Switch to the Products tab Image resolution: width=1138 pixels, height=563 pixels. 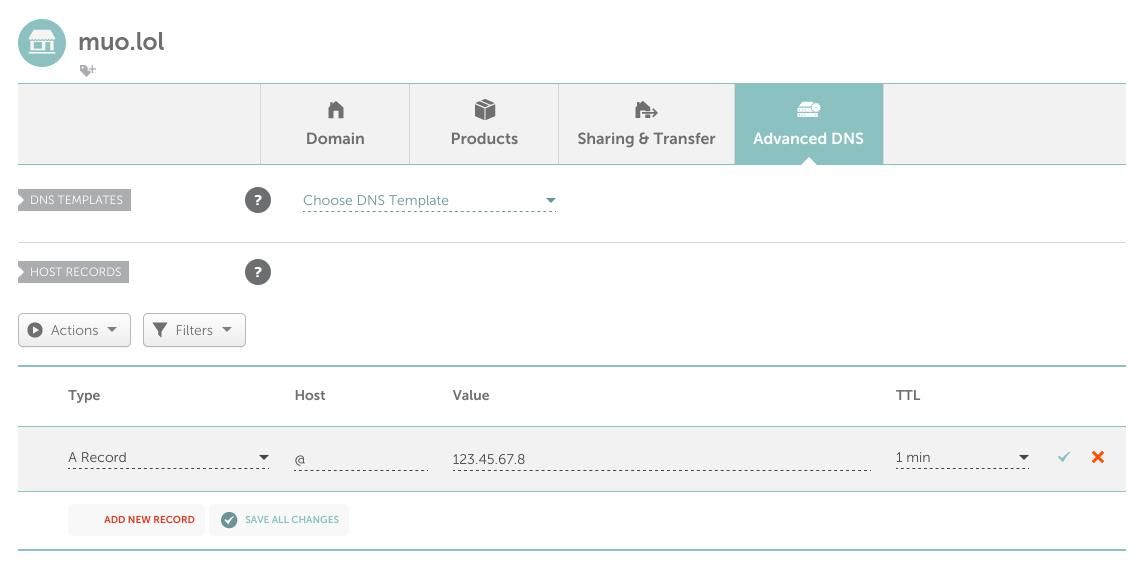(484, 124)
